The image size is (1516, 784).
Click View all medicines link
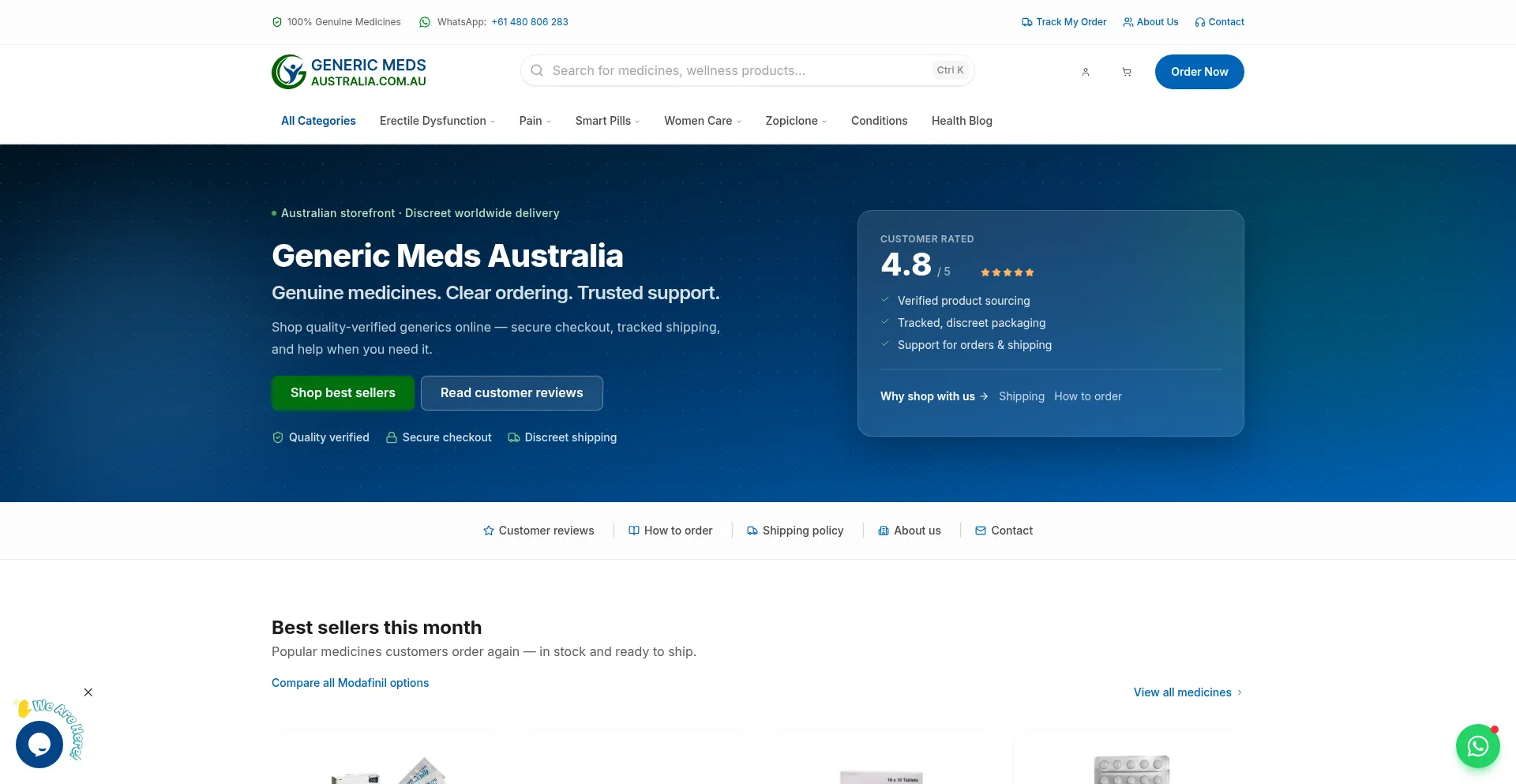click(1188, 692)
